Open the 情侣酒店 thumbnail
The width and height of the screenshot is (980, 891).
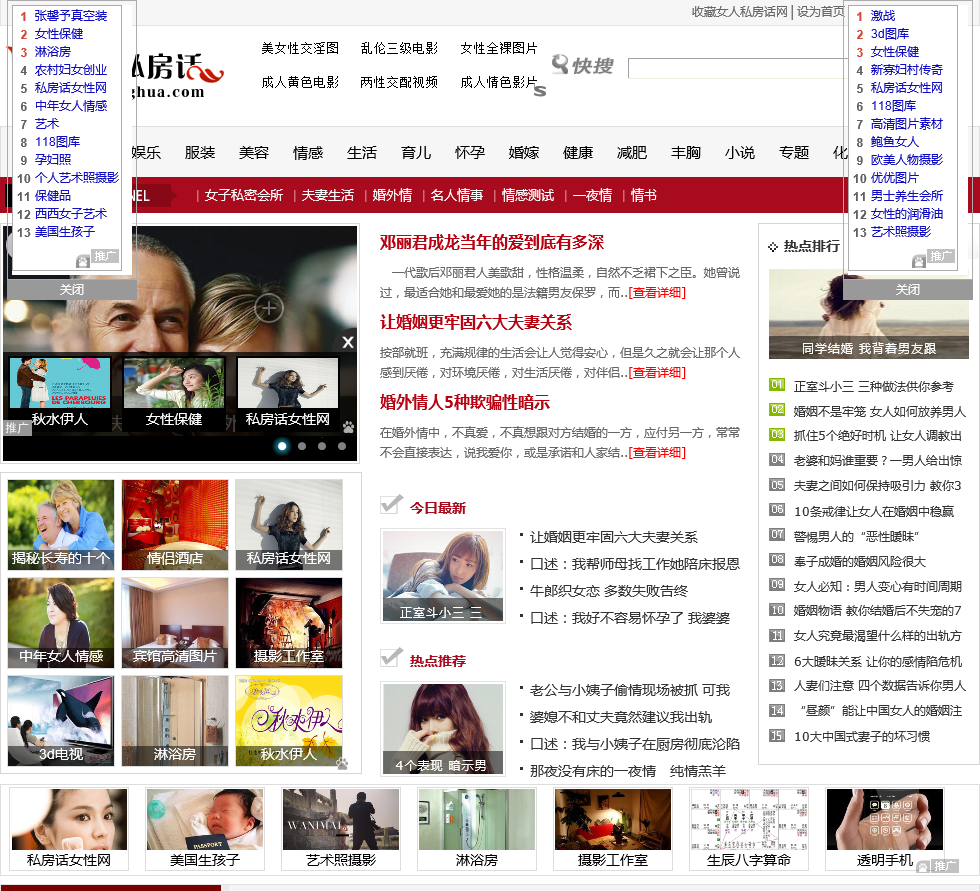pyautogui.click(x=175, y=525)
